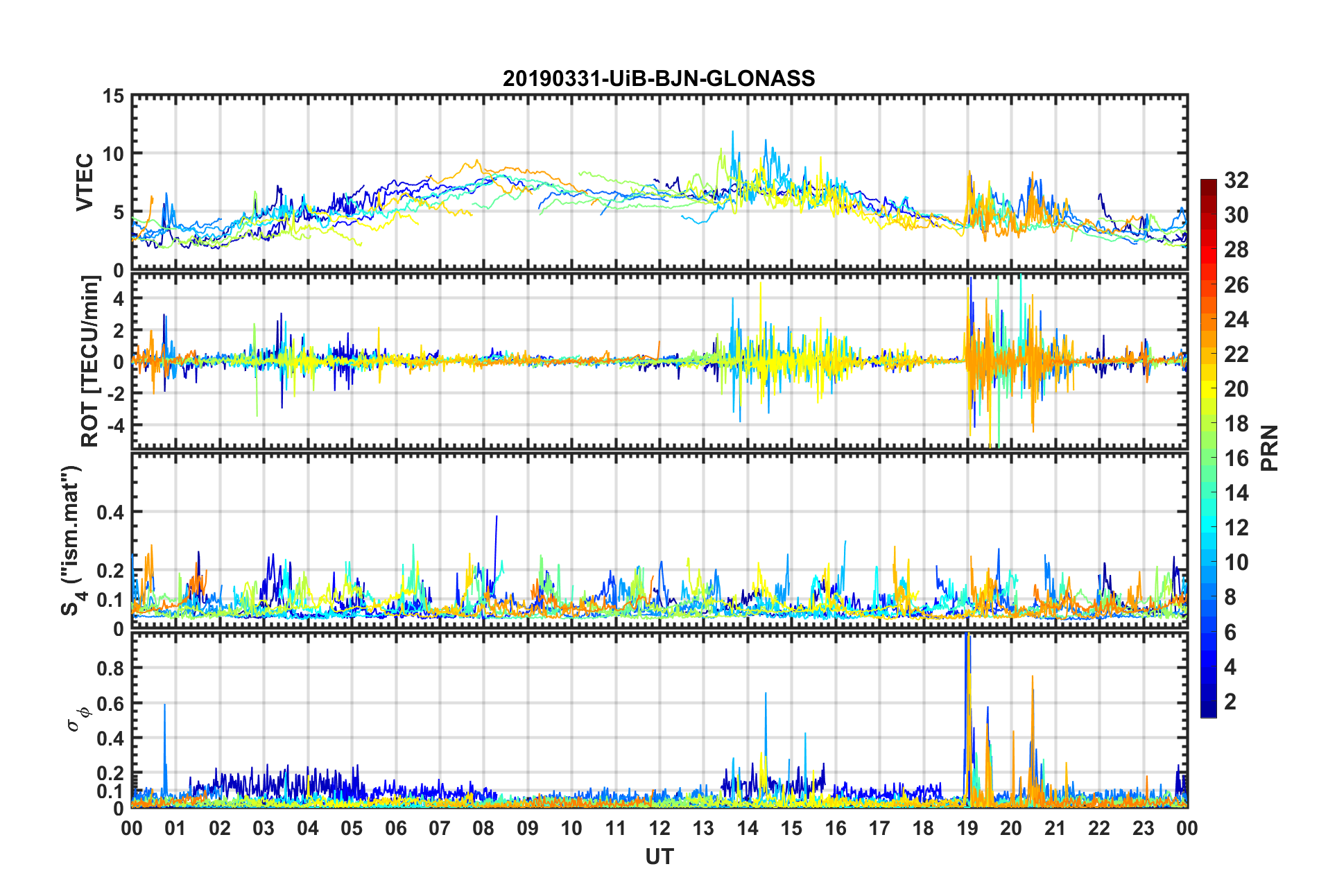Click the PRN color scale bar
The width and height of the screenshot is (1319, 896).
coord(1209,448)
